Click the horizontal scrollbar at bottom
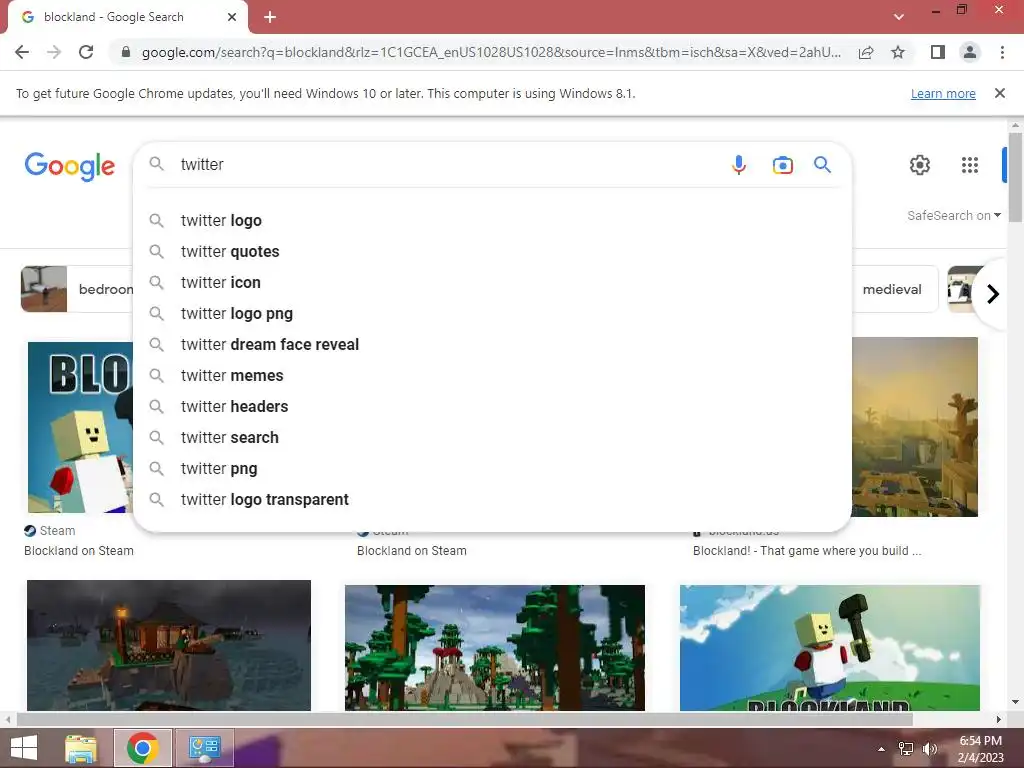Viewport: 1024px width, 768px height. (x=464, y=719)
